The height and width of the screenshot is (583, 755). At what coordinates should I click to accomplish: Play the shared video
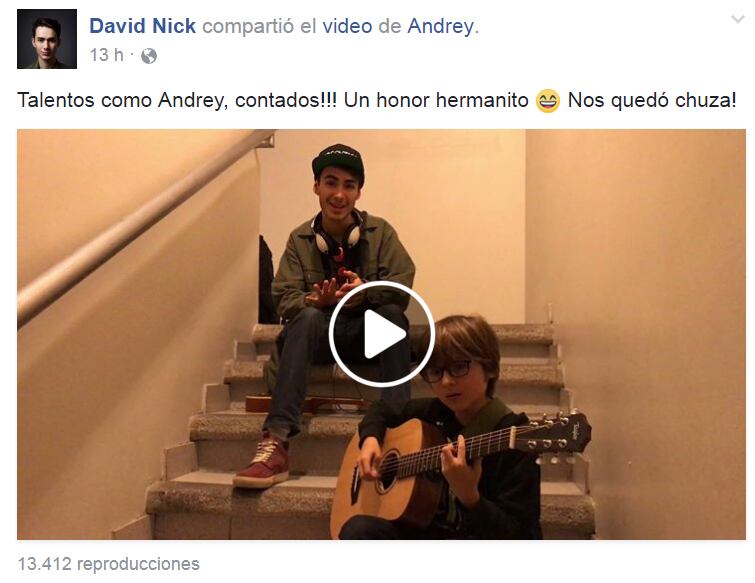(x=382, y=334)
